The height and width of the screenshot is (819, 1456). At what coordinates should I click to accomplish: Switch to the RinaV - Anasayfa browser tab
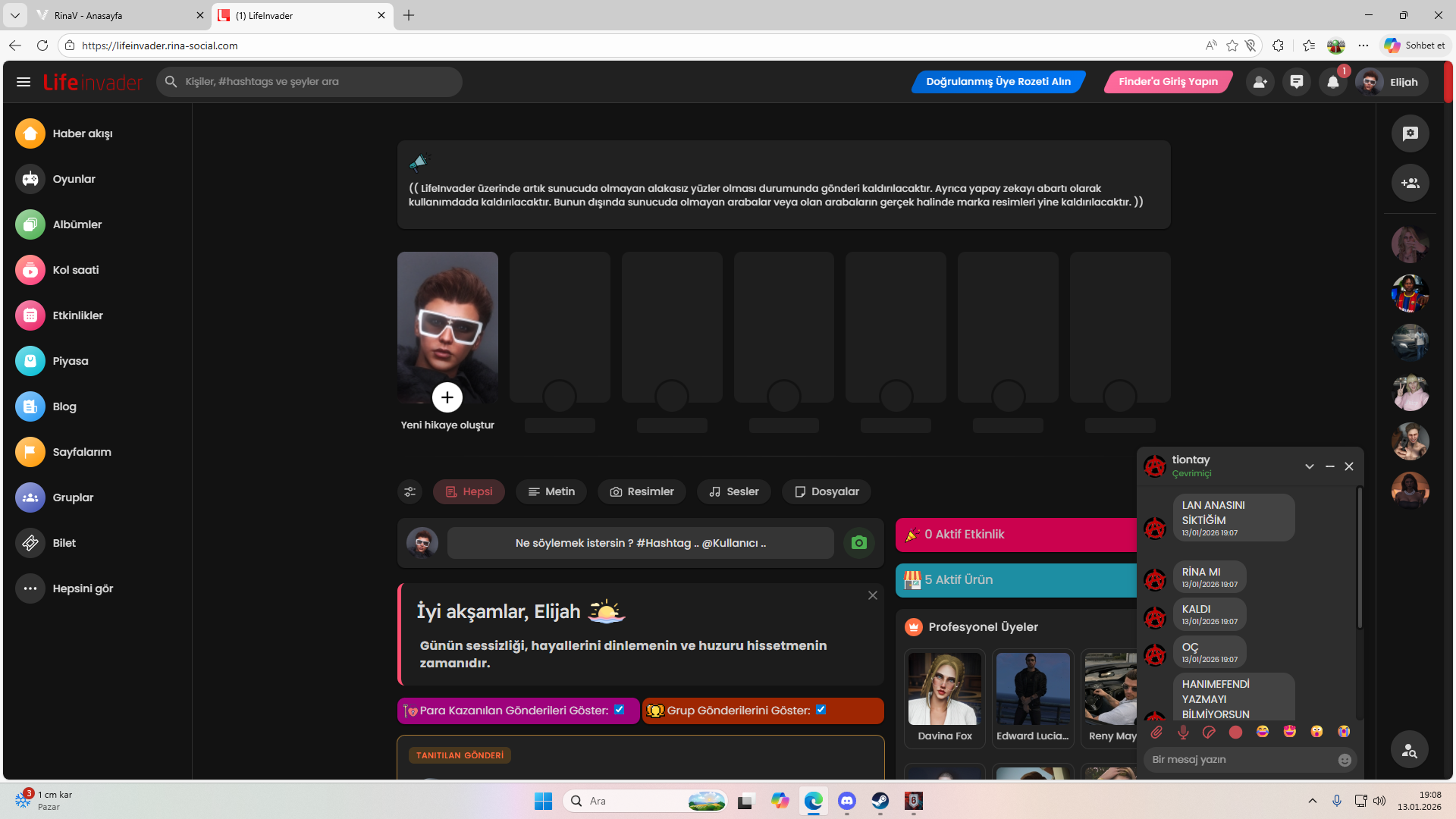pyautogui.click(x=120, y=15)
